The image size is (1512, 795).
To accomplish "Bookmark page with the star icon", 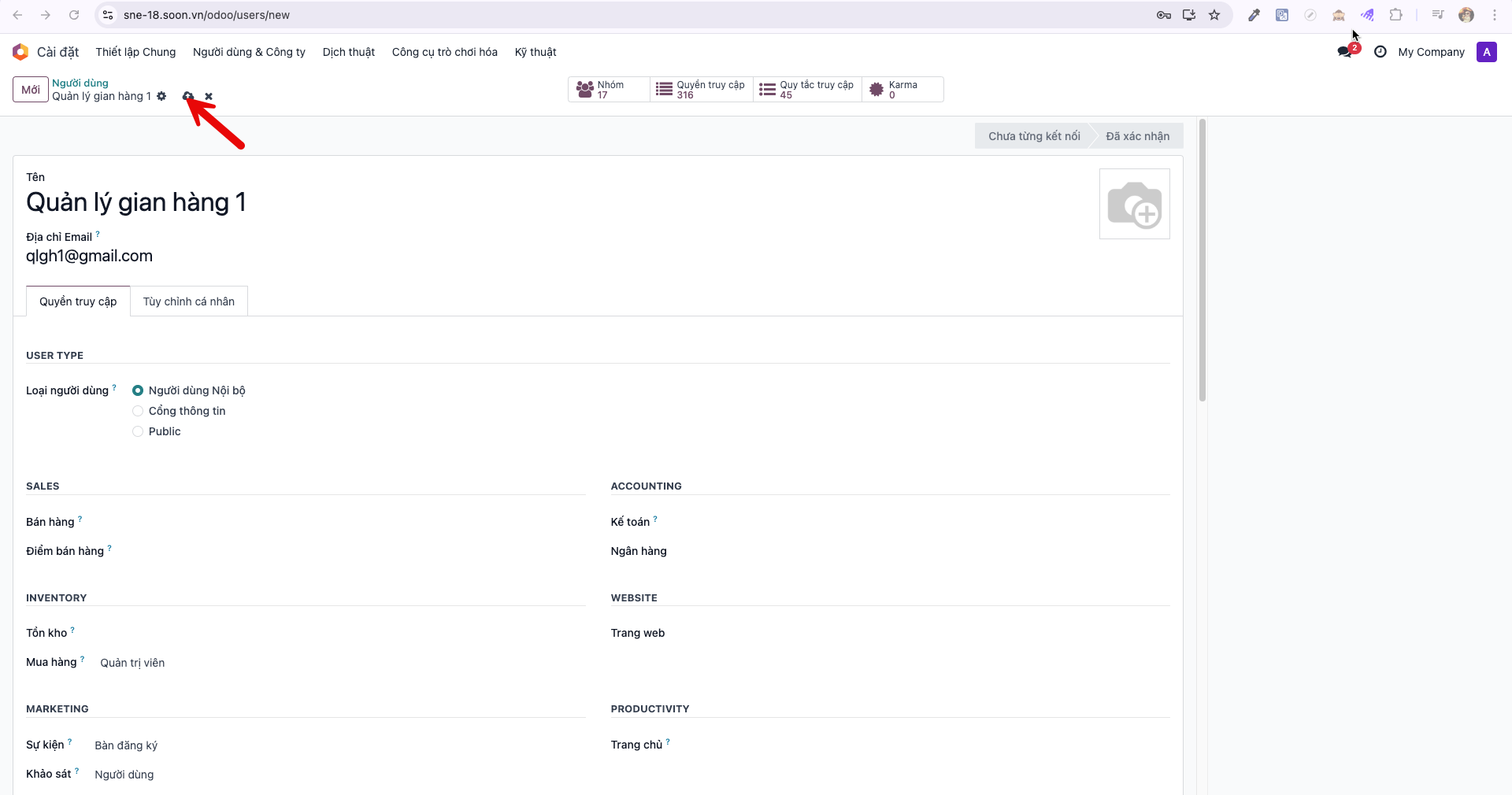I will (1214, 15).
